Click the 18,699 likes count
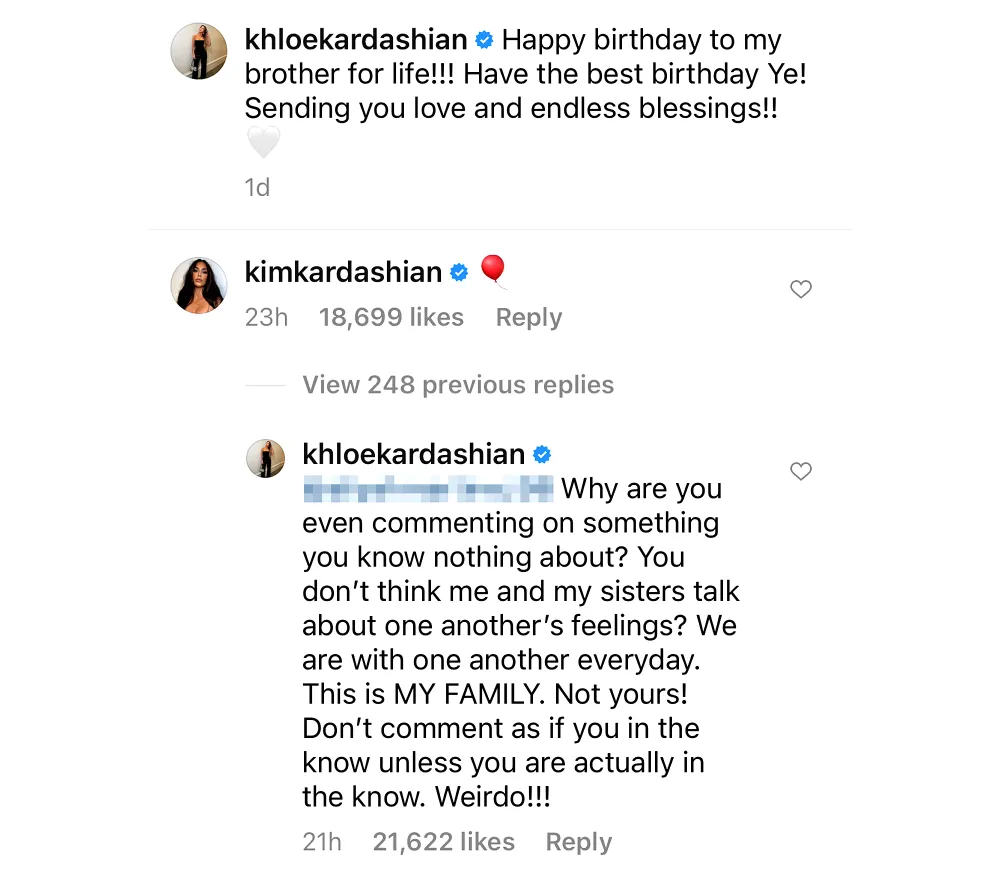Viewport: 1000px width, 878px height. coord(391,317)
